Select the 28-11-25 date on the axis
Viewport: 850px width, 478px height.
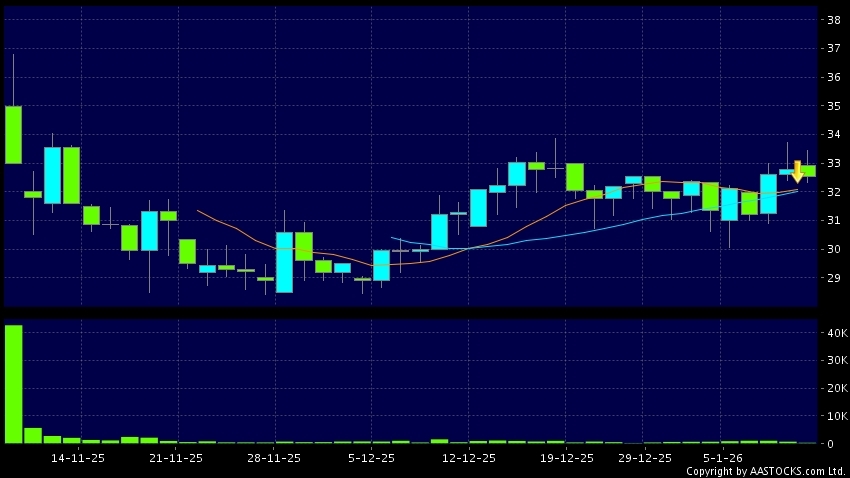[x=273, y=458]
